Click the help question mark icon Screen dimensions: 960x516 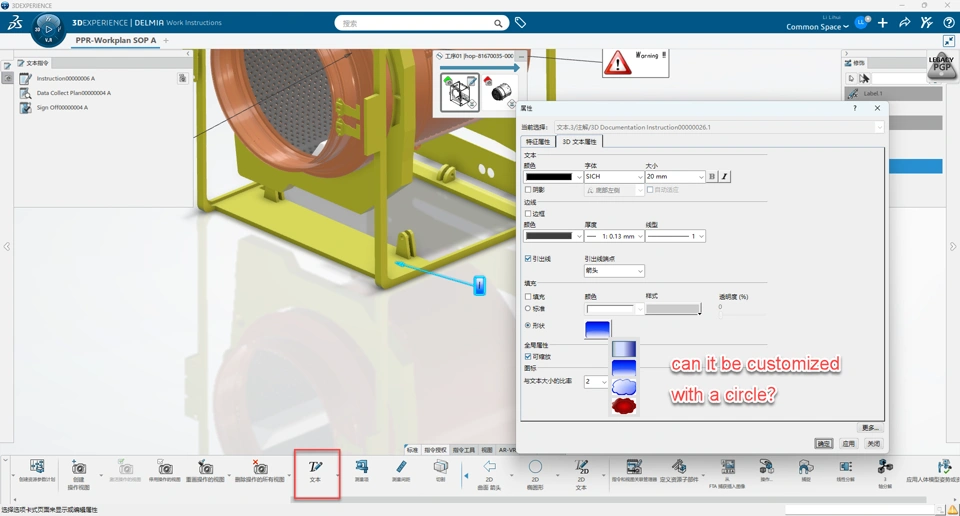948,23
